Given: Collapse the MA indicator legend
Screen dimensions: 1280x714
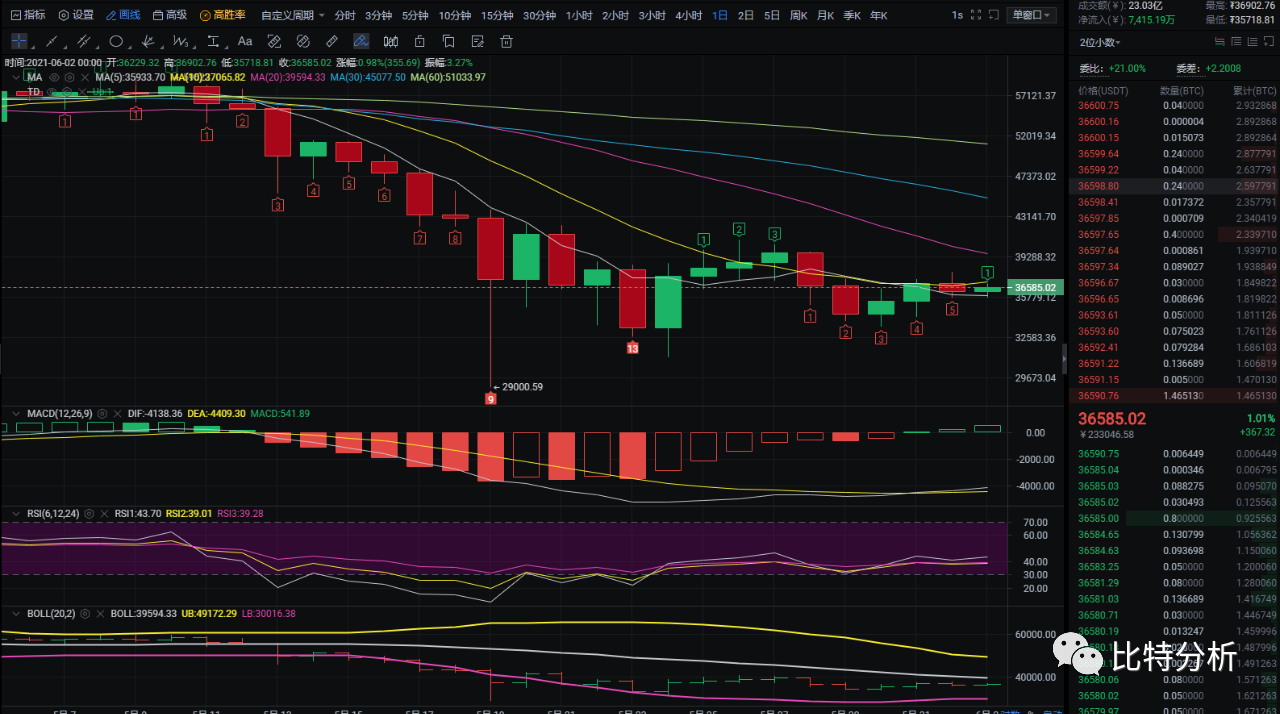Looking at the screenshot, I should point(16,77).
